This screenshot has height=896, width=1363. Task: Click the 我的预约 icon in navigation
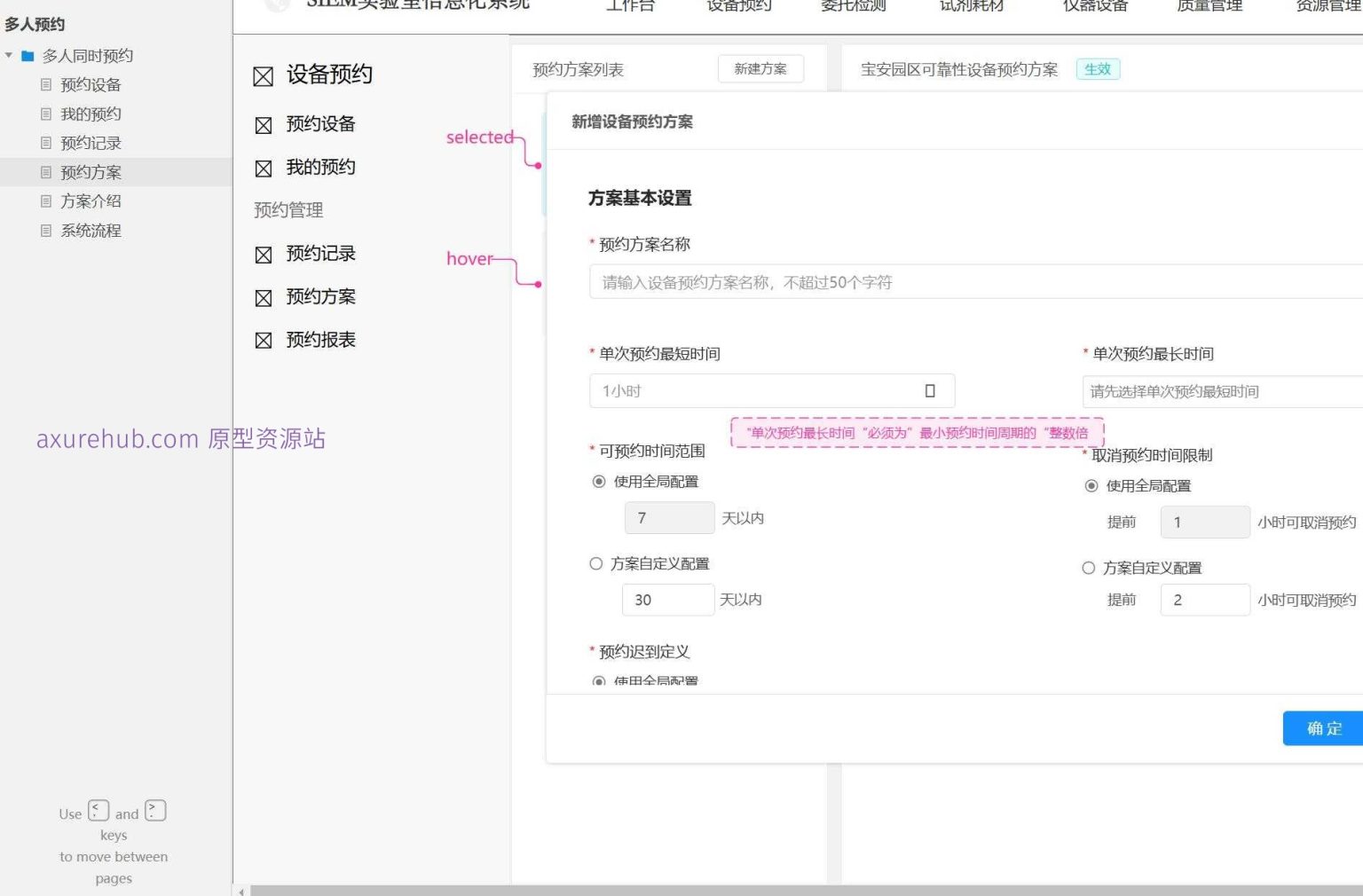pyautogui.click(x=264, y=168)
